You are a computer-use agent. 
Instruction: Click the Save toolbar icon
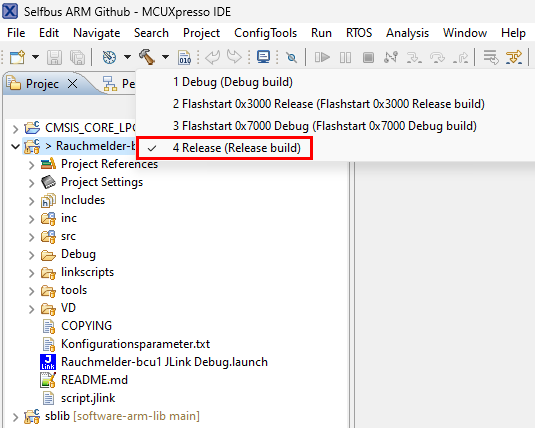(54, 57)
